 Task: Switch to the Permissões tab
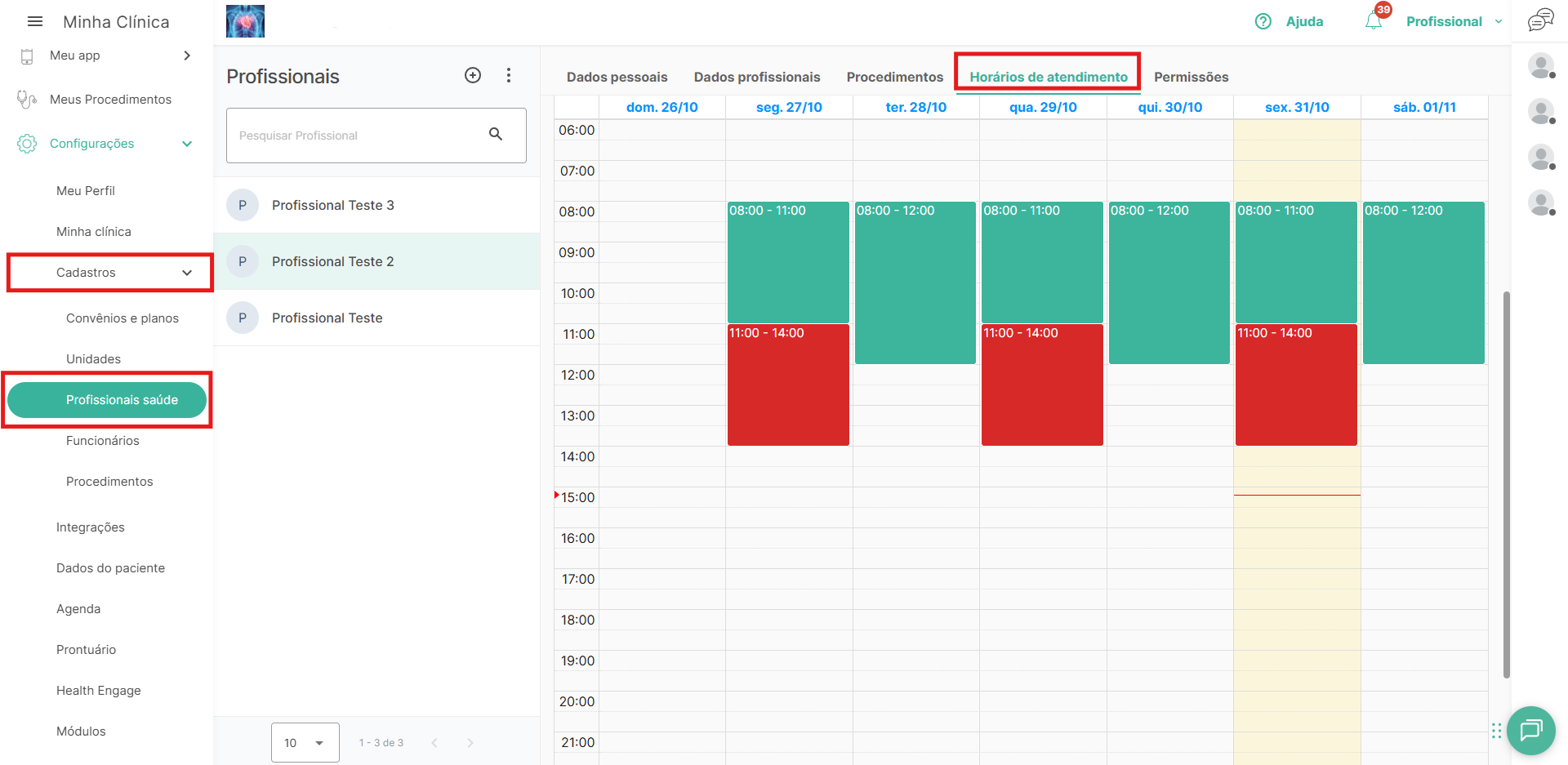1191,77
